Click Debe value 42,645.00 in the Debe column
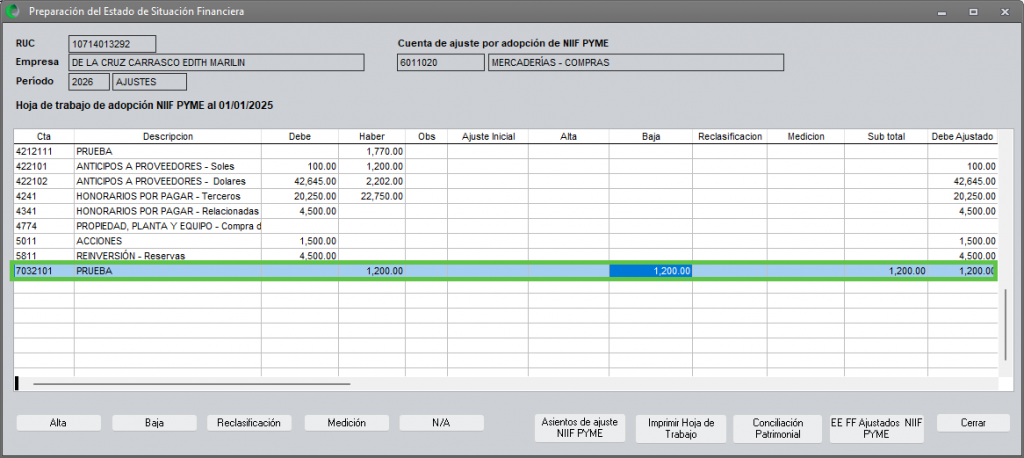The image size is (1024, 458). tap(300, 181)
